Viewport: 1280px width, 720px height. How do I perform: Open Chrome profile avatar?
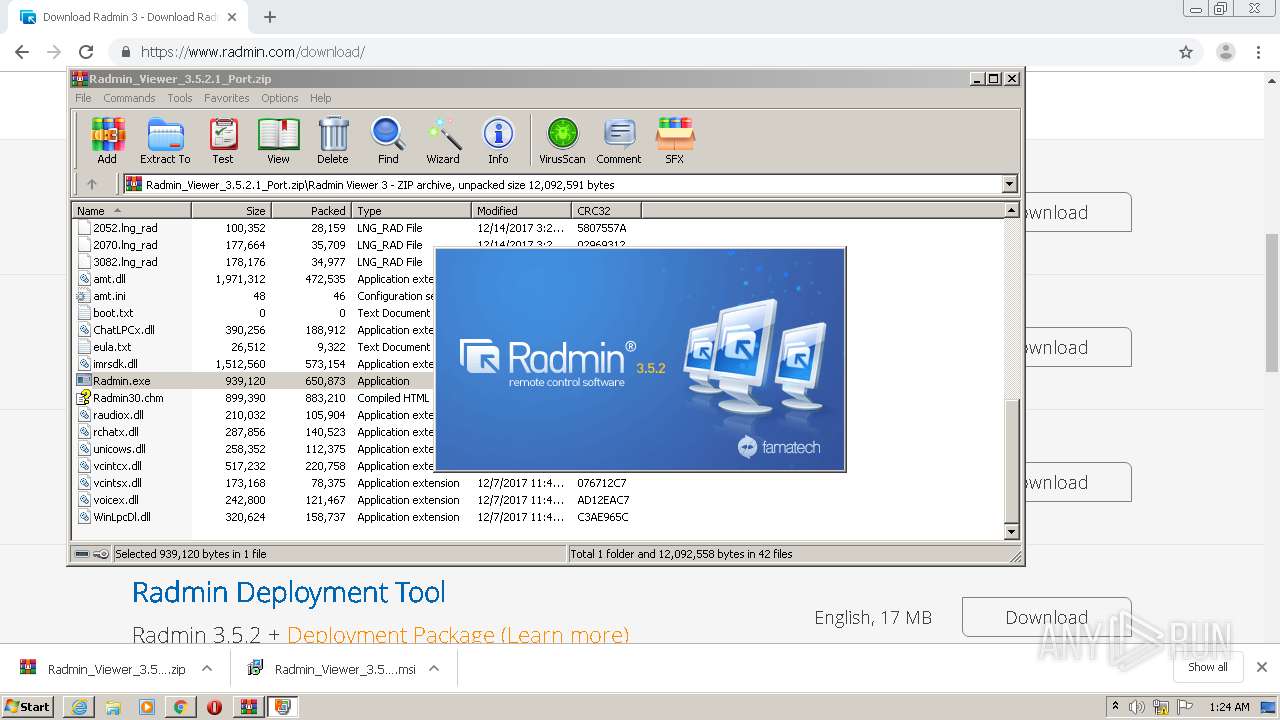[1225, 52]
